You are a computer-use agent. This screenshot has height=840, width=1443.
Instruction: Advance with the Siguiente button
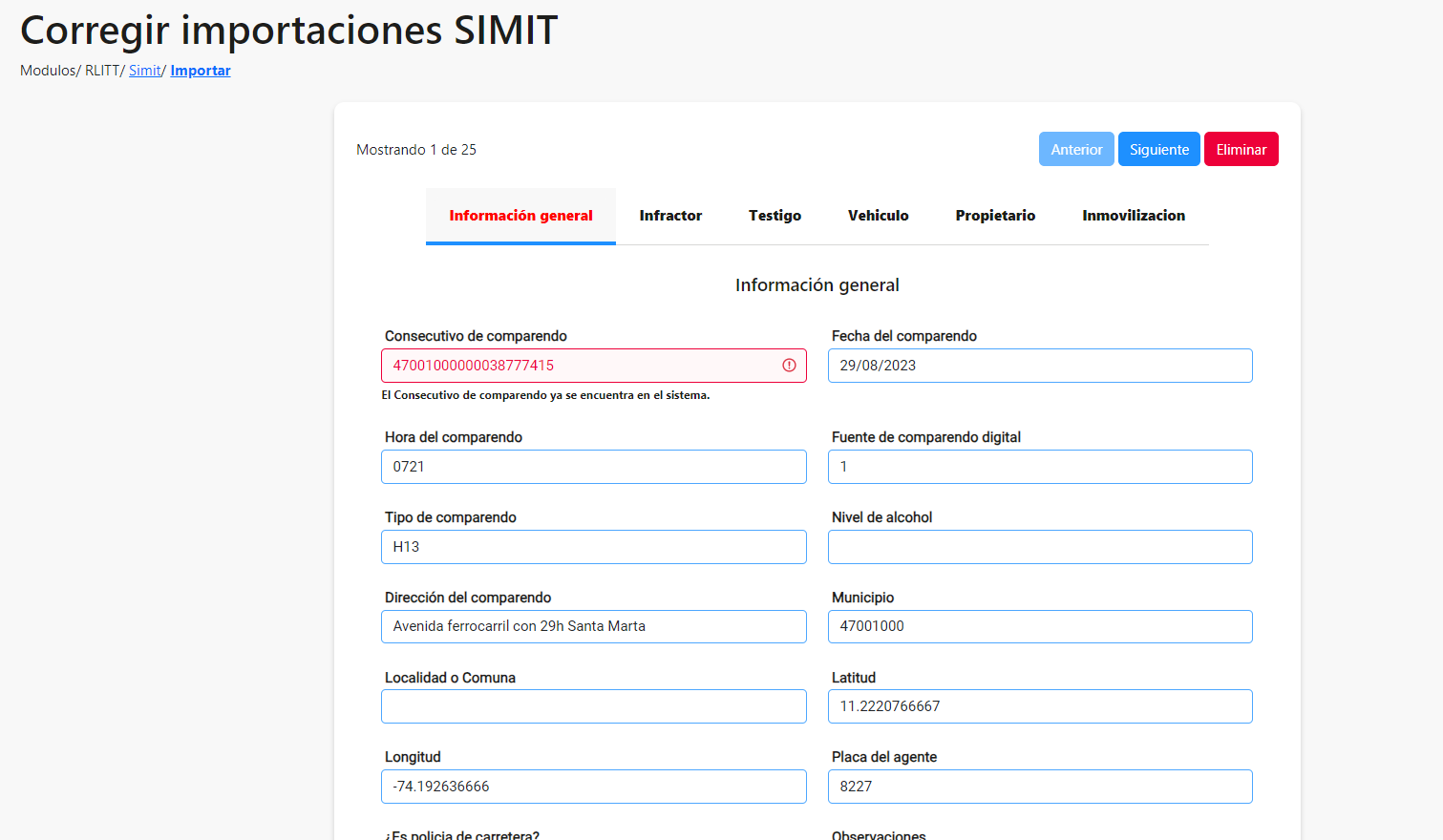(1159, 149)
